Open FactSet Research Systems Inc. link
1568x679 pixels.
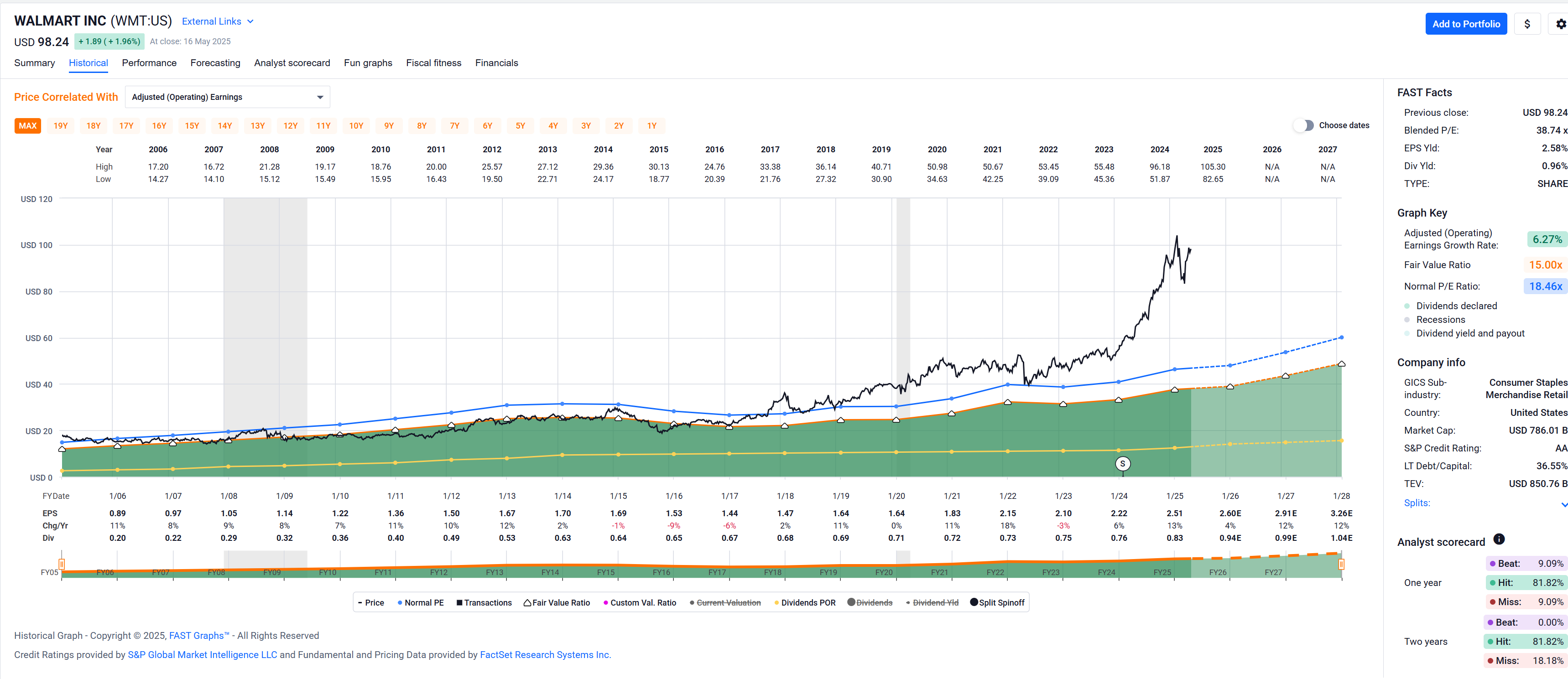tap(545, 655)
